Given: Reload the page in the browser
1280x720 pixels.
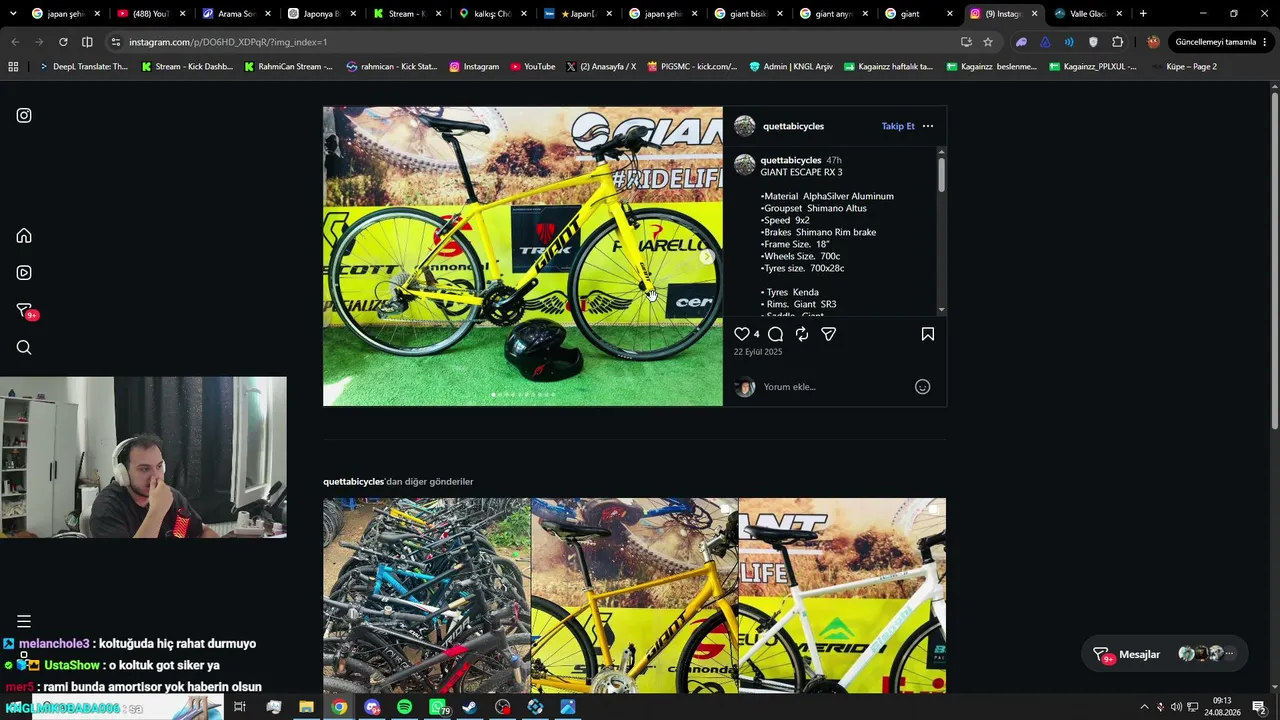Looking at the screenshot, I should [x=63, y=42].
